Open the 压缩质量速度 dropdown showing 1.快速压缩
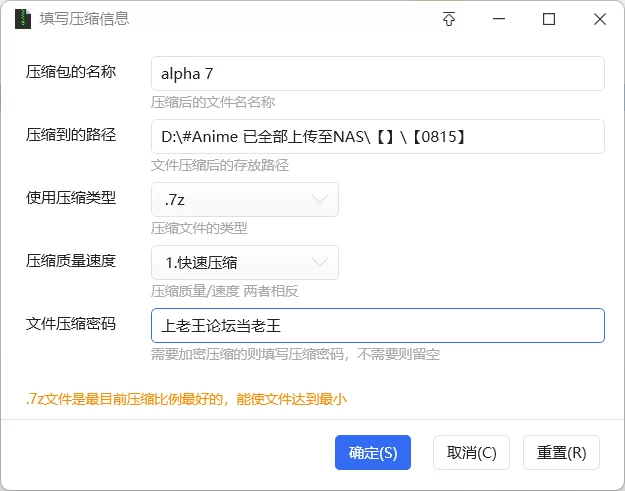The width and height of the screenshot is (625, 491). (x=245, y=262)
